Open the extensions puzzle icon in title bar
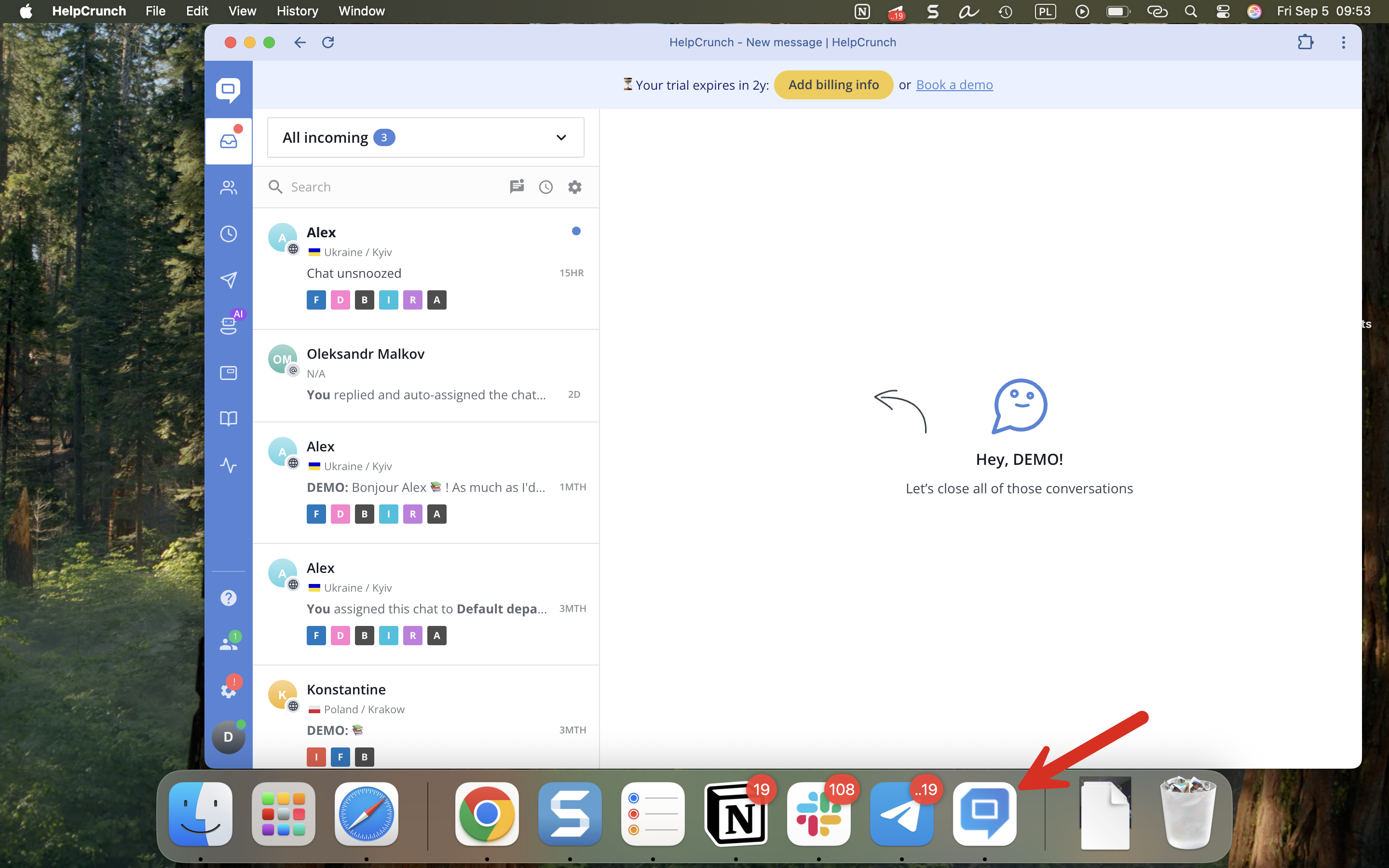The width and height of the screenshot is (1389, 868). (1305, 42)
